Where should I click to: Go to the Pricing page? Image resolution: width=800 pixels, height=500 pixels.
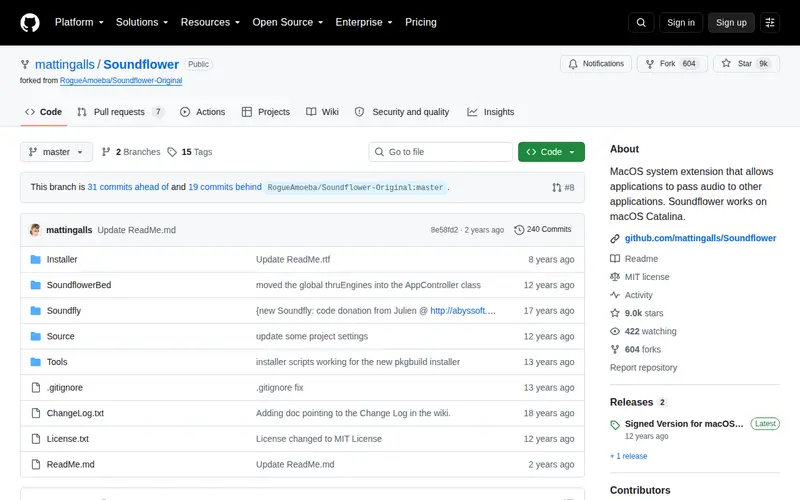click(x=420, y=22)
